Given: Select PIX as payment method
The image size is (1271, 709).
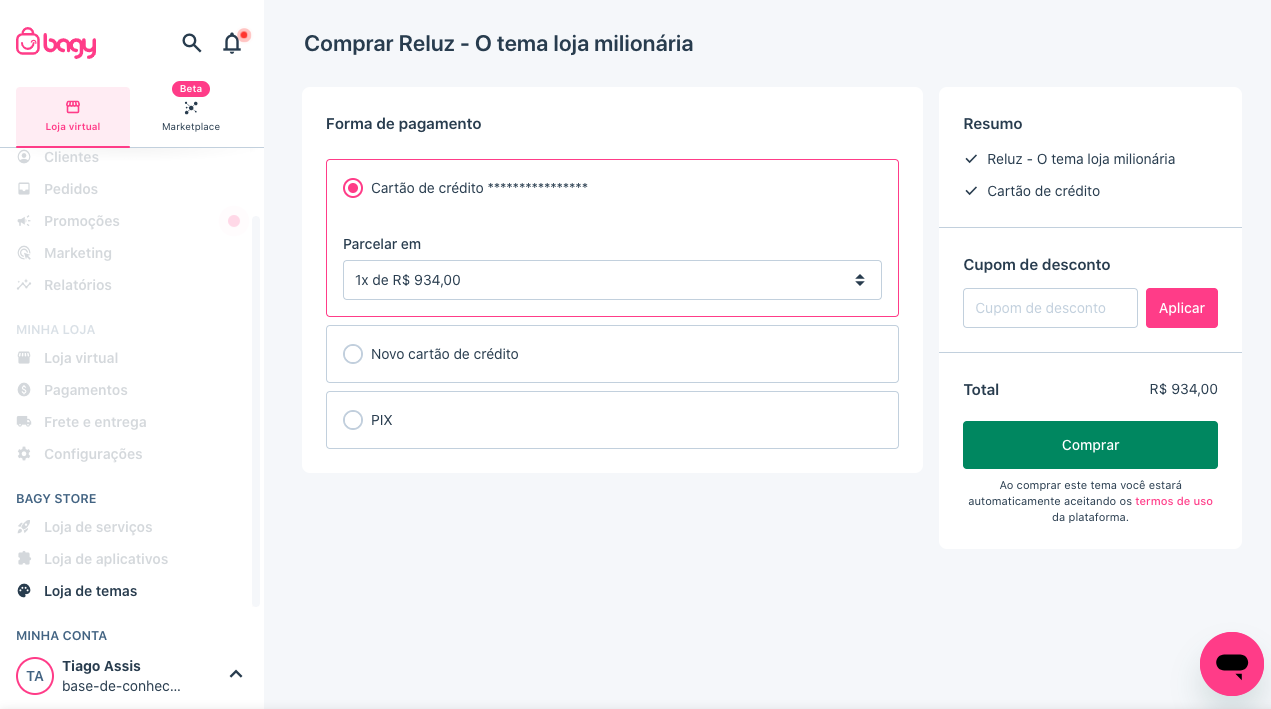Looking at the screenshot, I should point(352,420).
